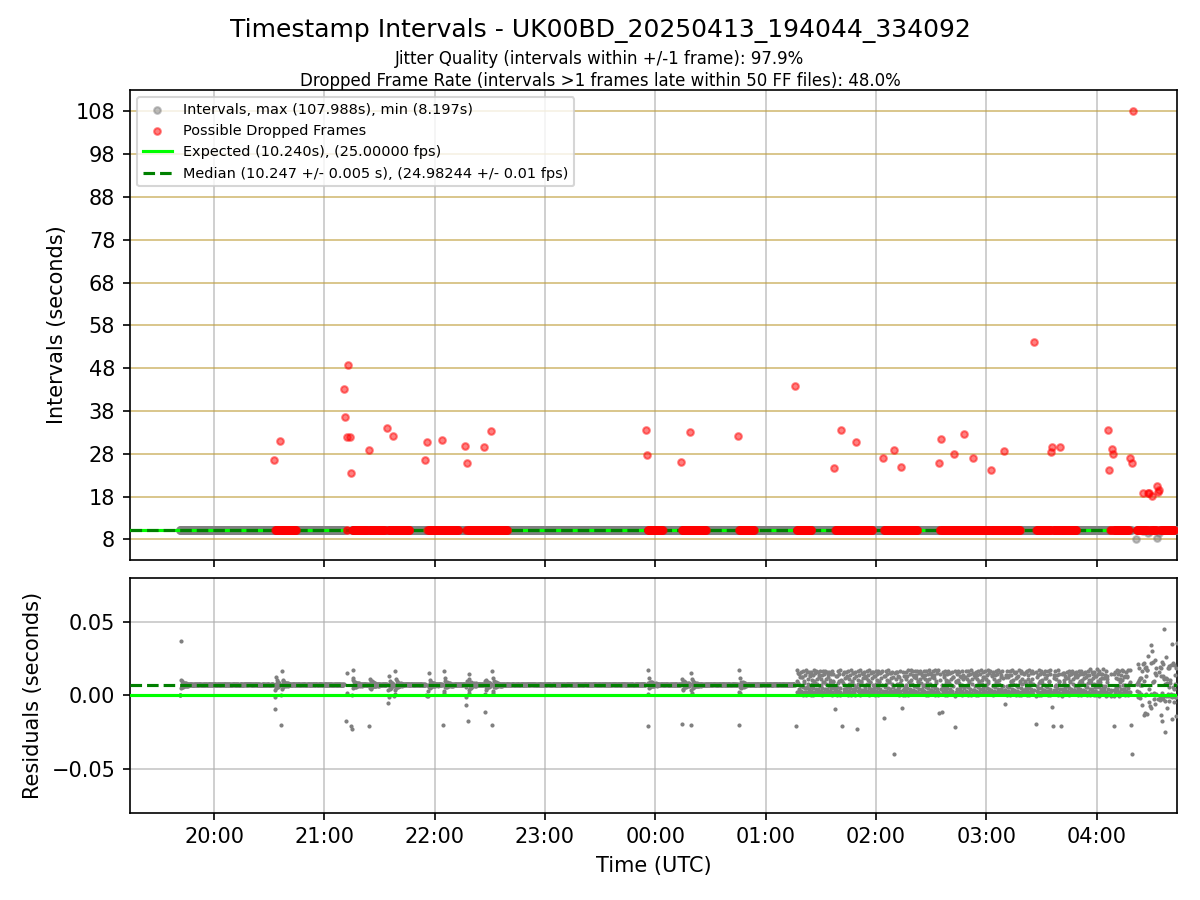Click the 'Intervals (seconds)' y-axis label
Screen dimensions: 1200x900
(x=56, y=325)
